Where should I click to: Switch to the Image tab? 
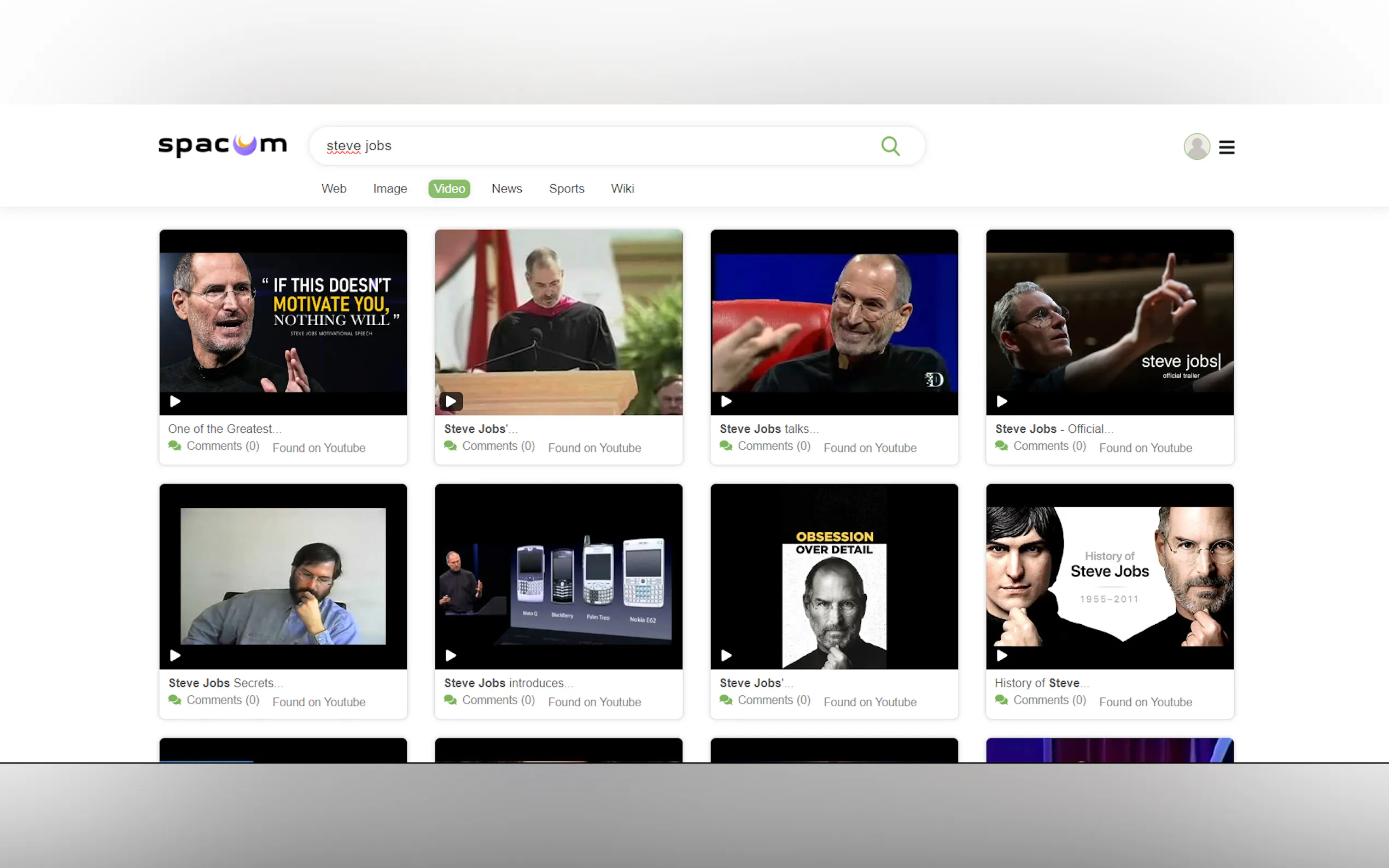click(x=390, y=188)
